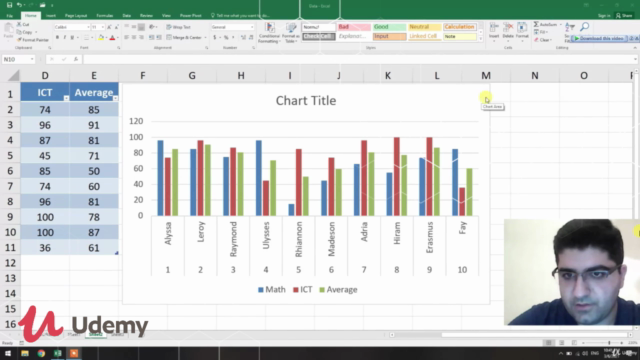Open the General number format dropdown
The image size is (640, 360).
[252, 27]
